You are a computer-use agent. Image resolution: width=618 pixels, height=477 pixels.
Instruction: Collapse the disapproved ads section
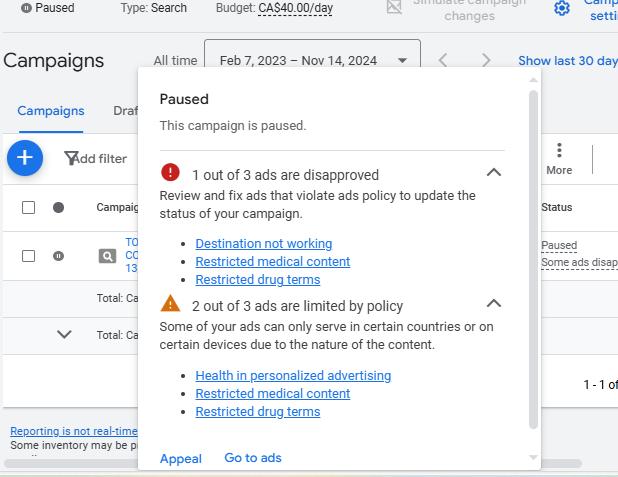point(494,172)
